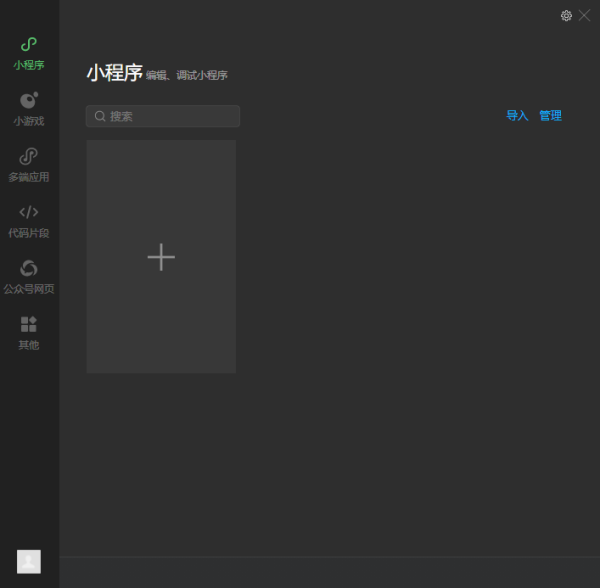Open the 小游戏 section
This screenshot has height=588, width=600.
(29, 109)
